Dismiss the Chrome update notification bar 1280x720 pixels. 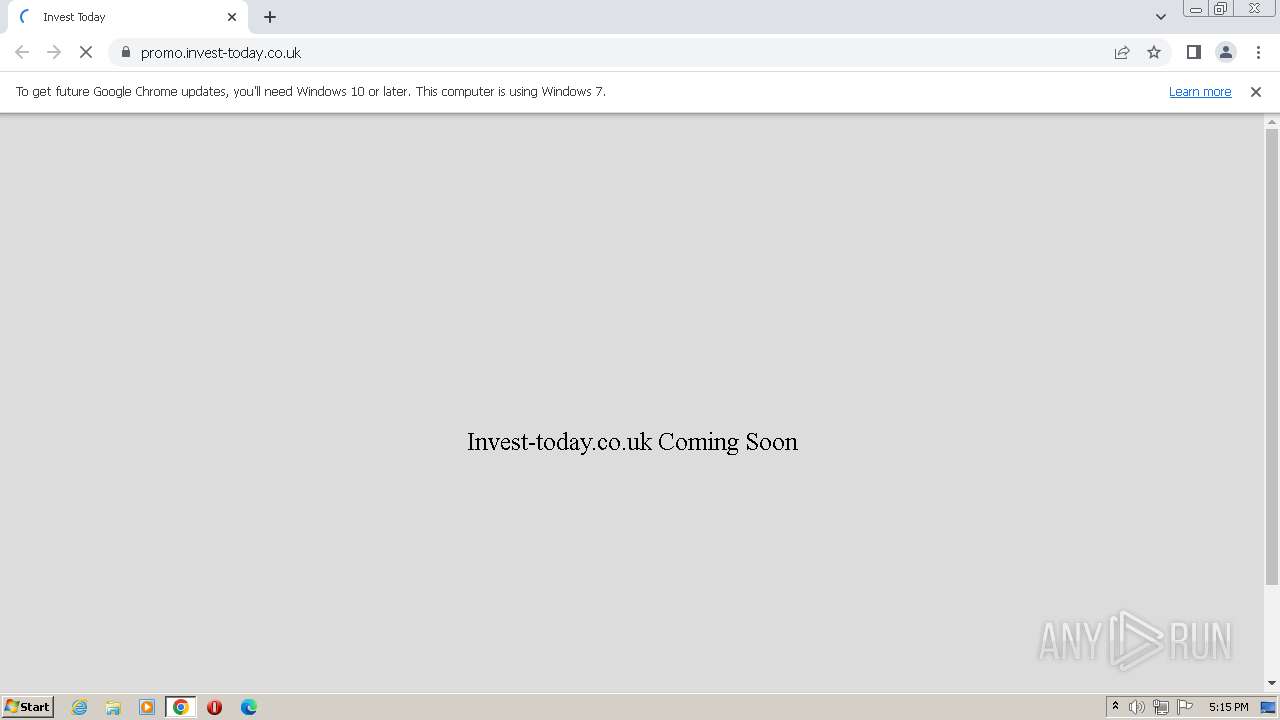(x=1256, y=91)
